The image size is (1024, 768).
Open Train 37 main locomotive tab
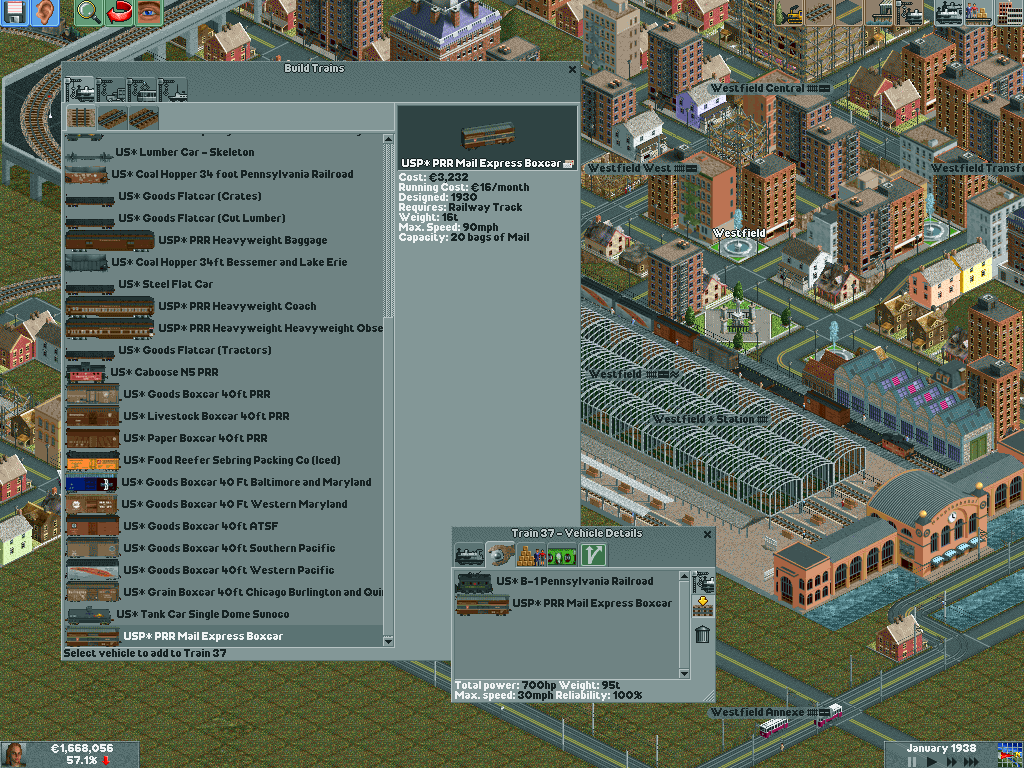(469, 555)
